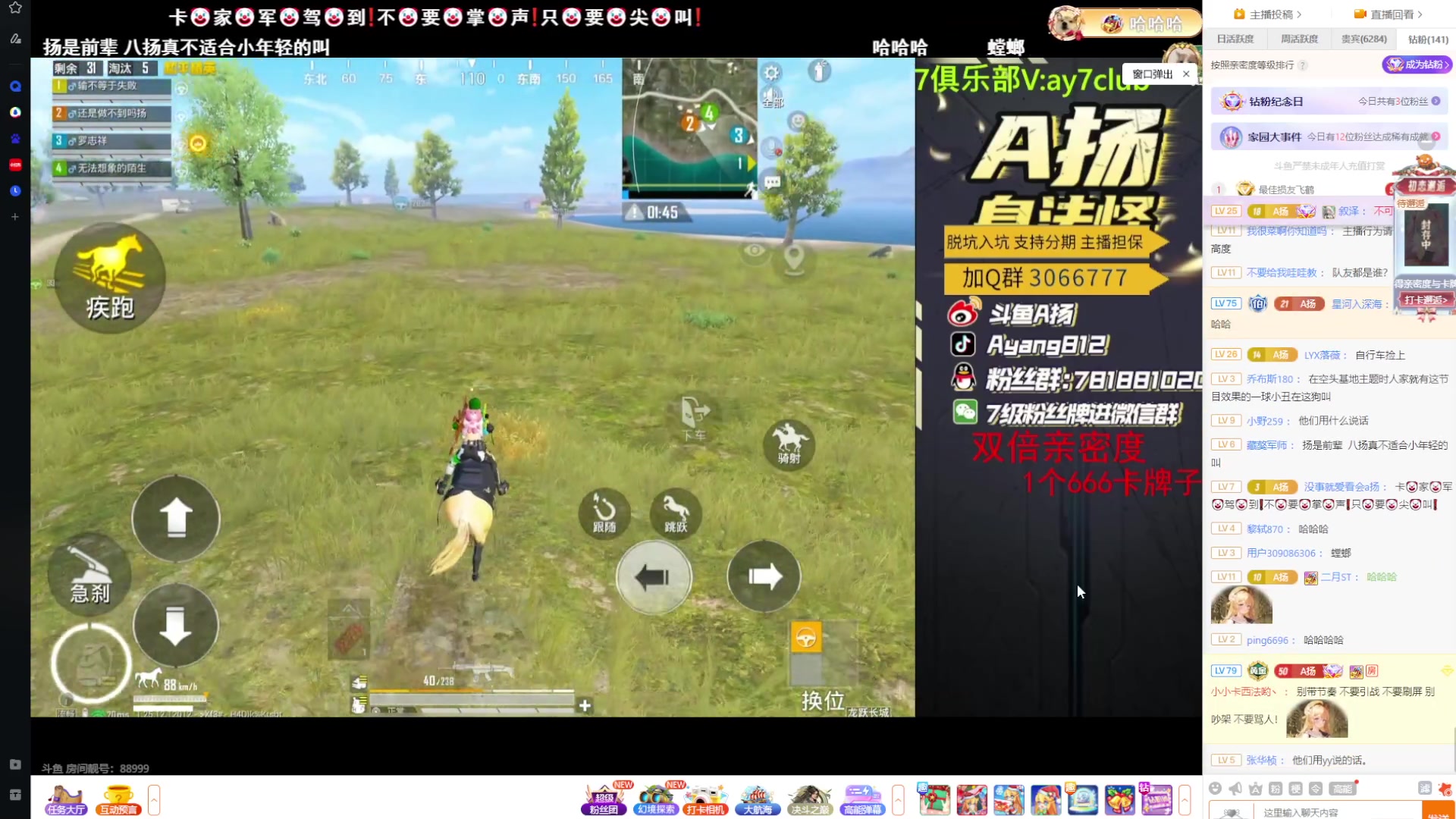Image resolution: width=1456 pixels, height=819 pixels.
Task: Expand the gift list arrow at far right
Action: point(1185,800)
